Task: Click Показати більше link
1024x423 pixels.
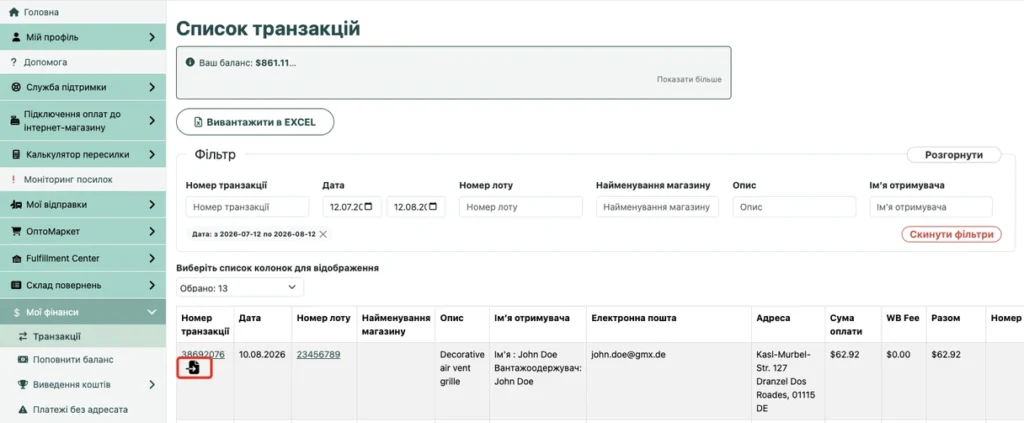Action: 689,79
